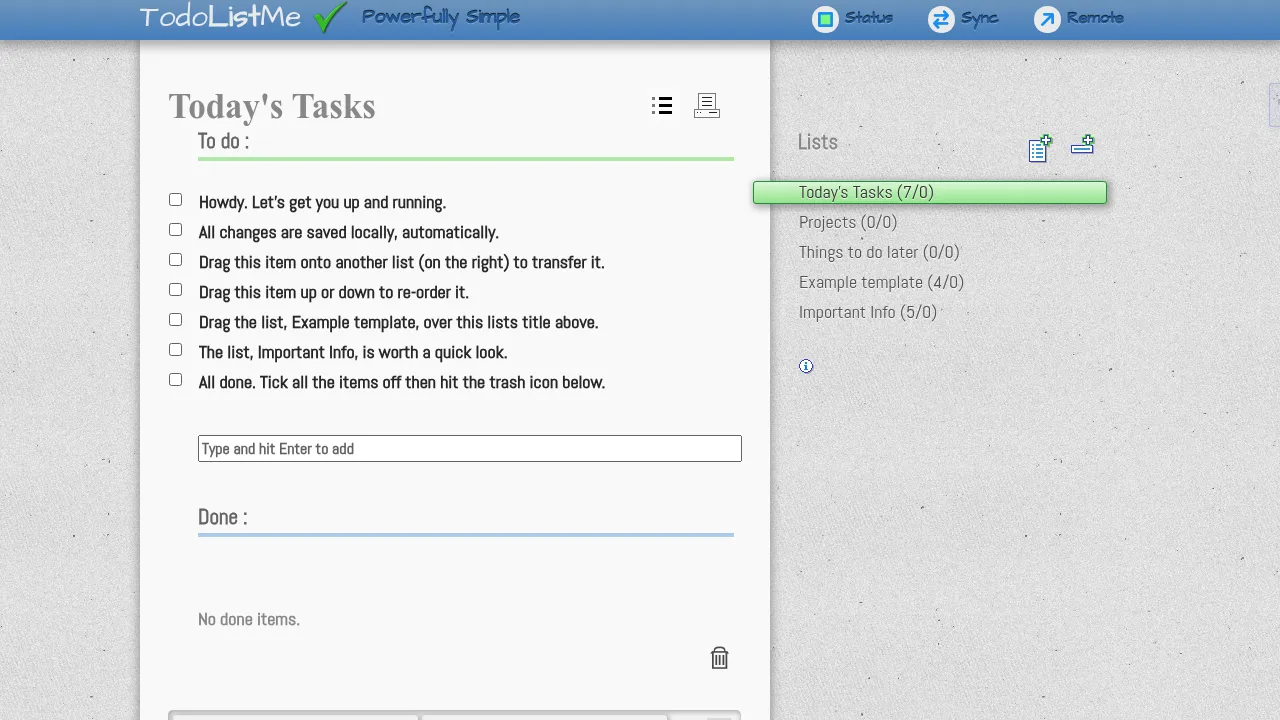
Task: Open the Things to do later list
Action: [x=879, y=252]
